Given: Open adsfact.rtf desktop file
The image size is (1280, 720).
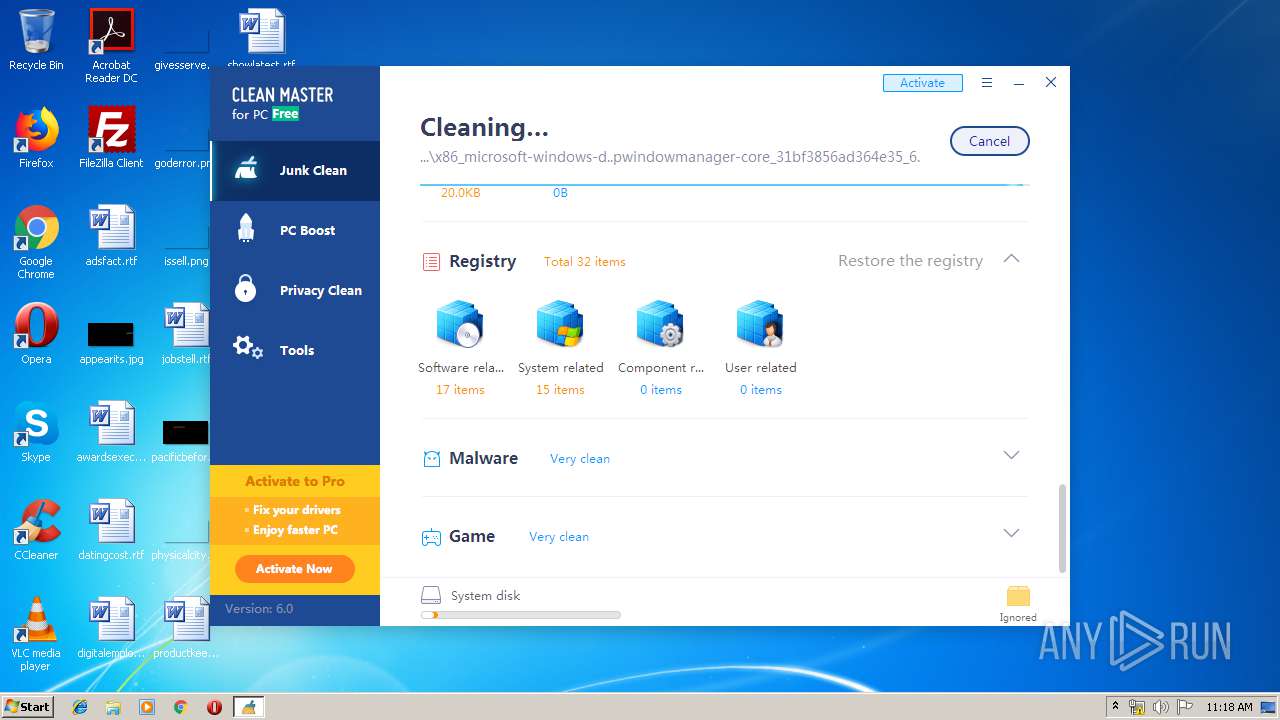Looking at the screenshot, I should (111, 236).
